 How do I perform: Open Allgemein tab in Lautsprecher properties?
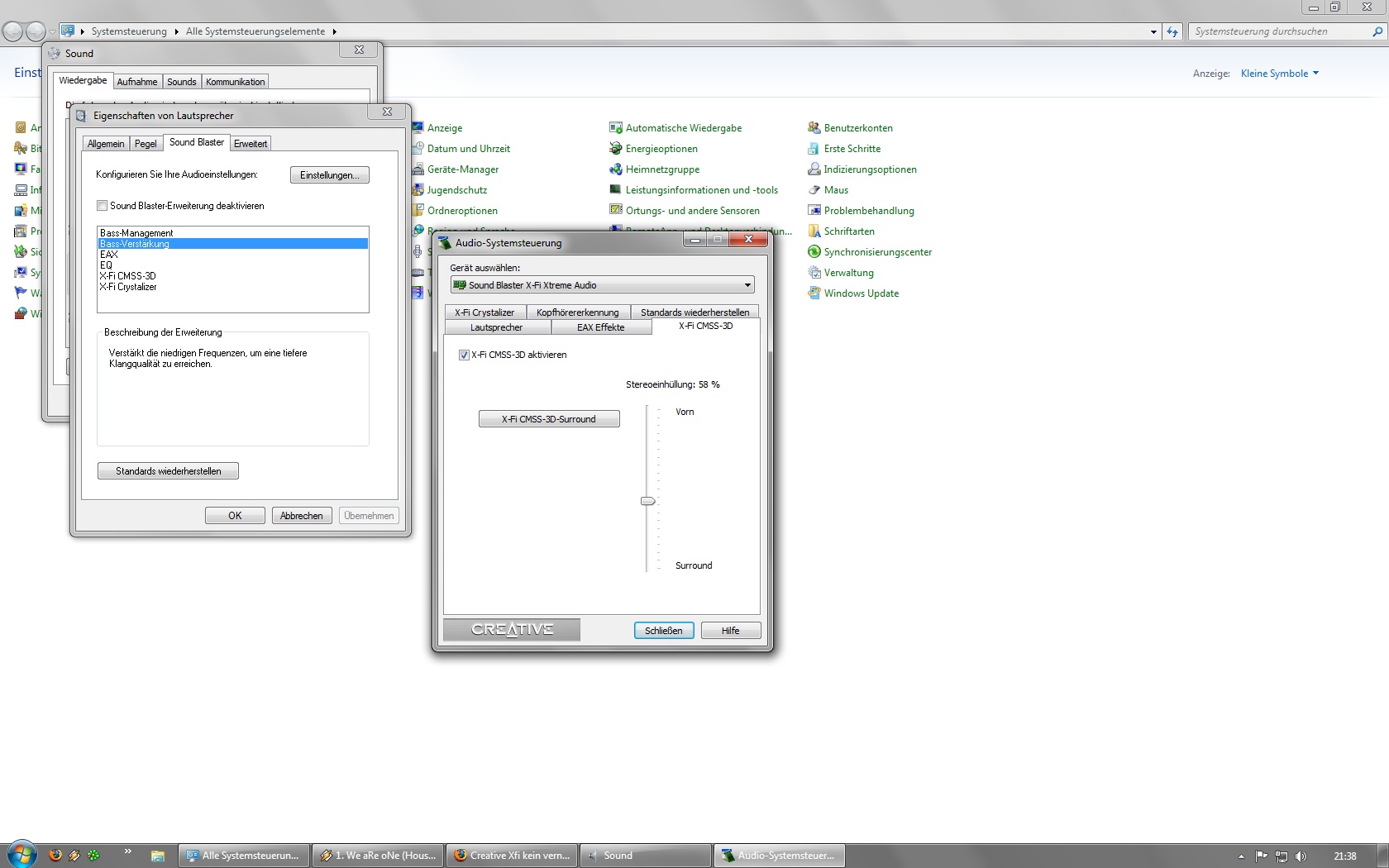coord(106,144)
